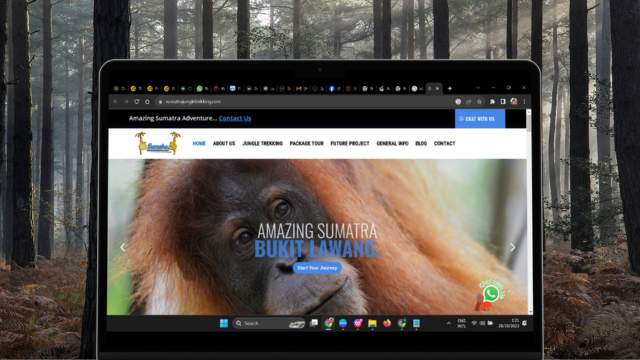The width and height of the screenshot is (640, 360).
Task: Show hidden system tray icons chevron
Action: point(449,323)
